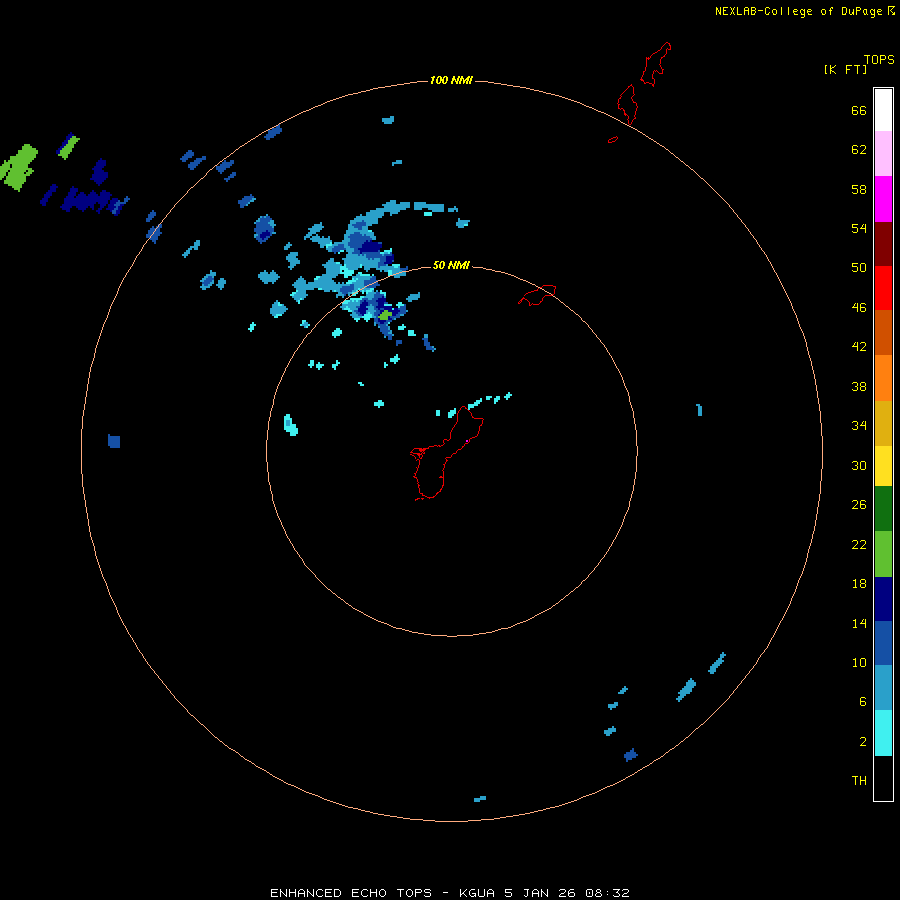Click the 50 NMI range ring label
This screenshot has height=900, width=900.
click(x=451, y=265)
